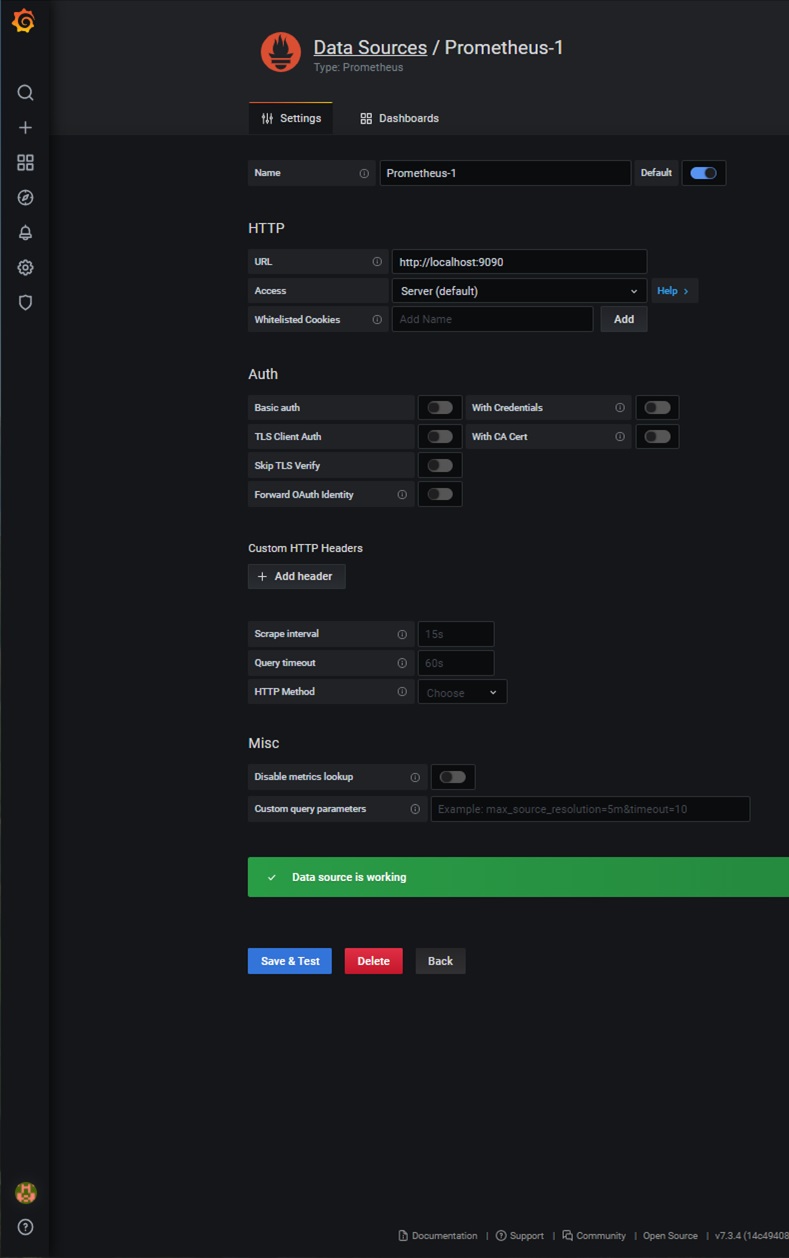The image size is (789, 1258).
Task: Enable the With CA Cert switch
Action: pyautogui.click(x=657, y=437)
